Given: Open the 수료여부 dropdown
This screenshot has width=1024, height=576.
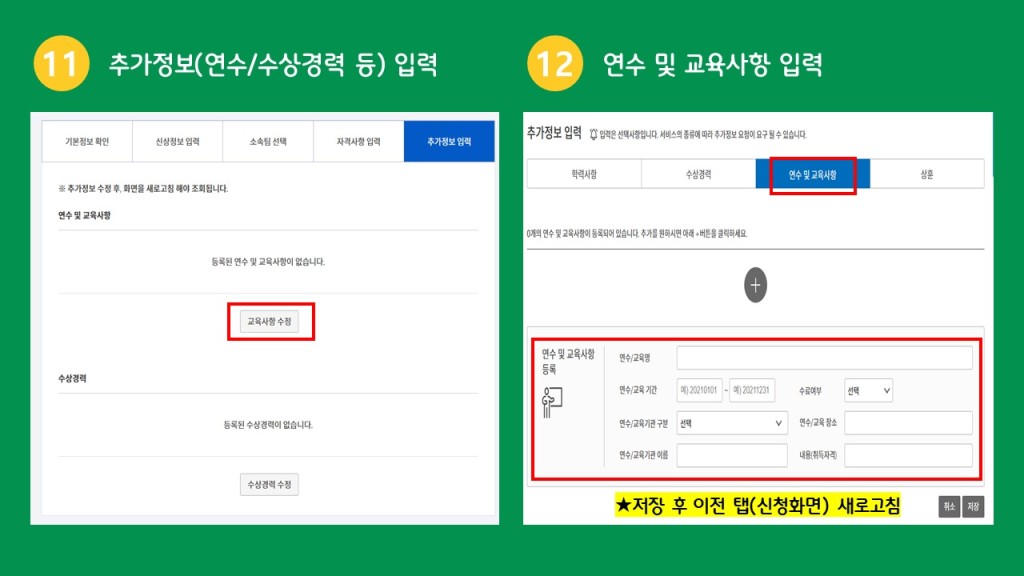Looking at the screenshot, I should pyautogui.click(x=868, y=390).
